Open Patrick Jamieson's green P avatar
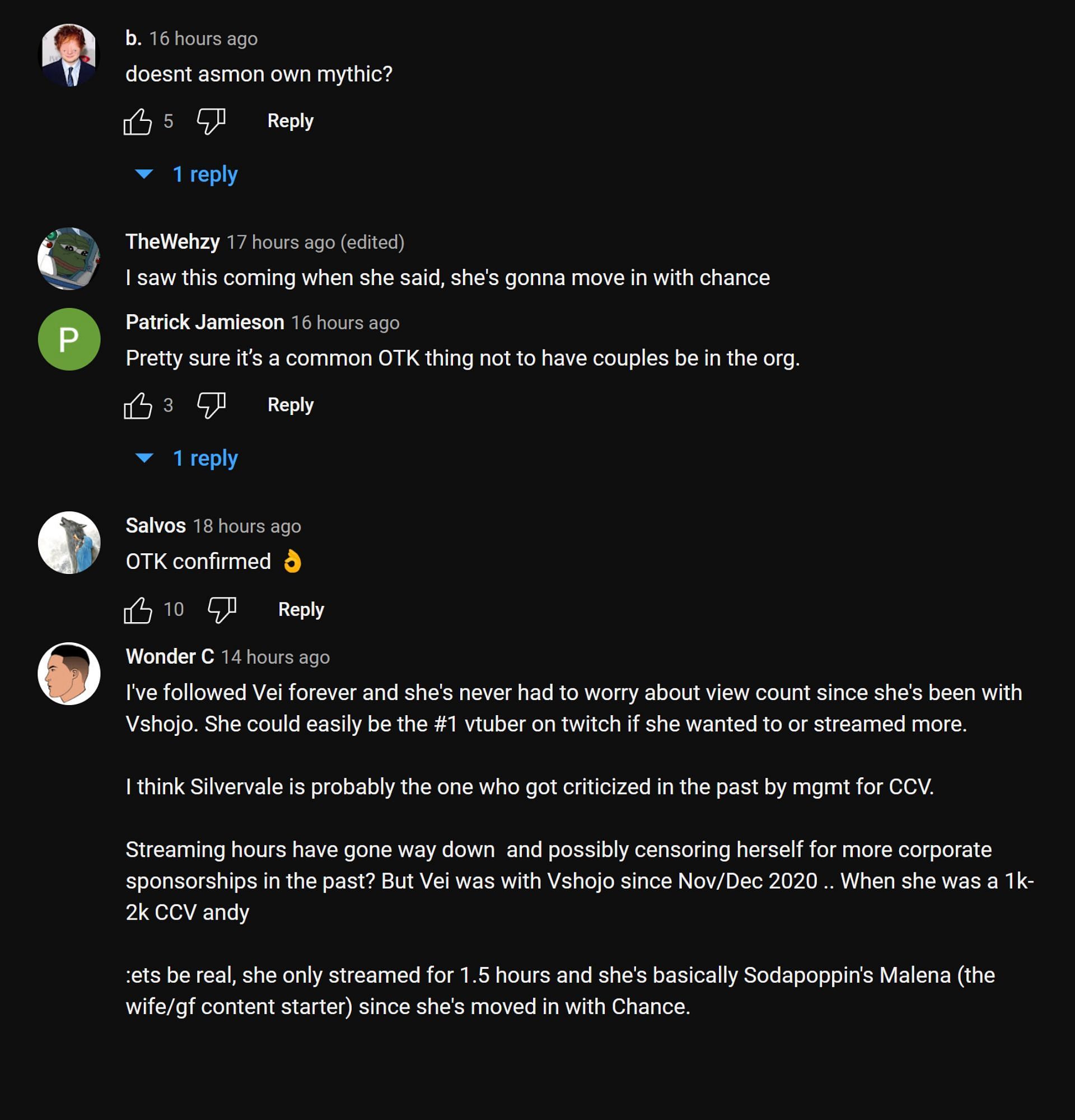1075x1120 pixels. tap(69, 339)
